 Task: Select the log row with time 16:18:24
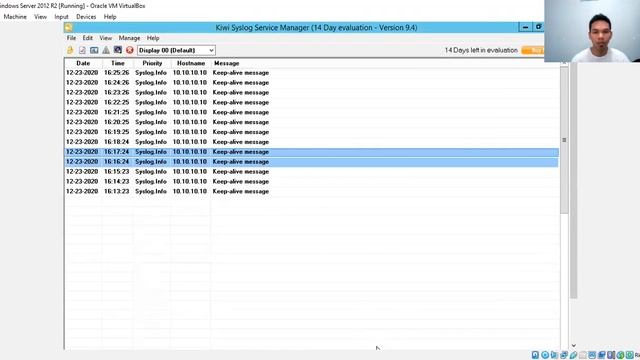click(312, 142)
